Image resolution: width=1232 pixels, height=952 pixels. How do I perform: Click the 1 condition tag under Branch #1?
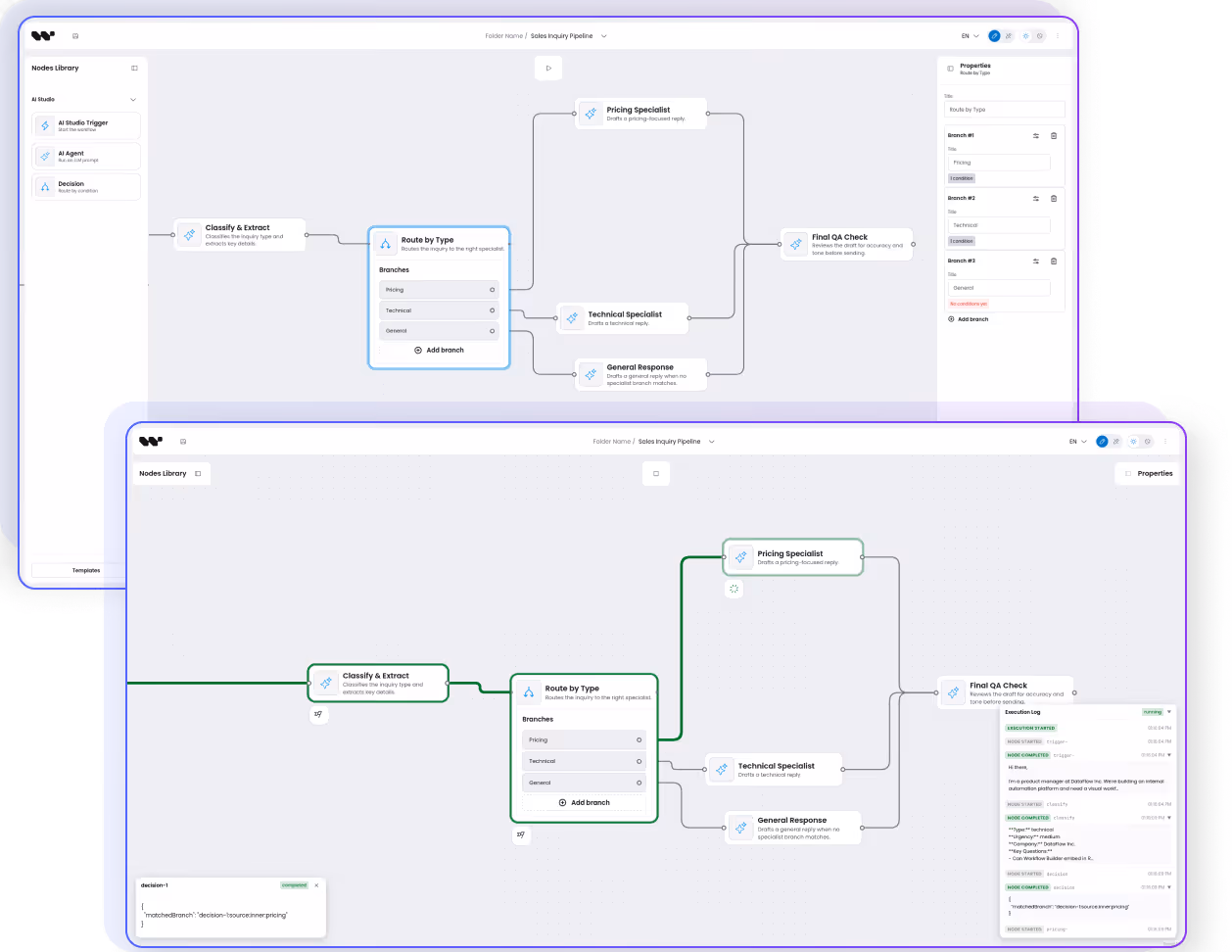pos(962,178)
